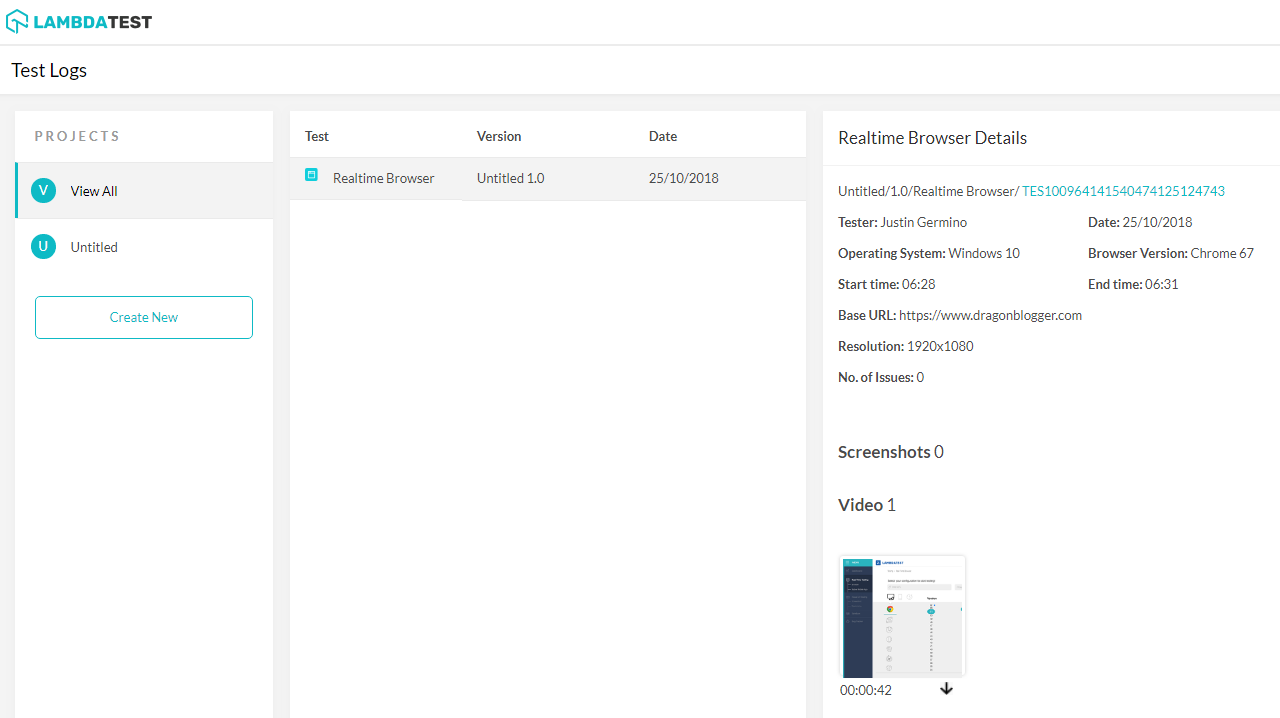Click the Video 1 section heading
1280x718 pixels.
tap(866, 505)
